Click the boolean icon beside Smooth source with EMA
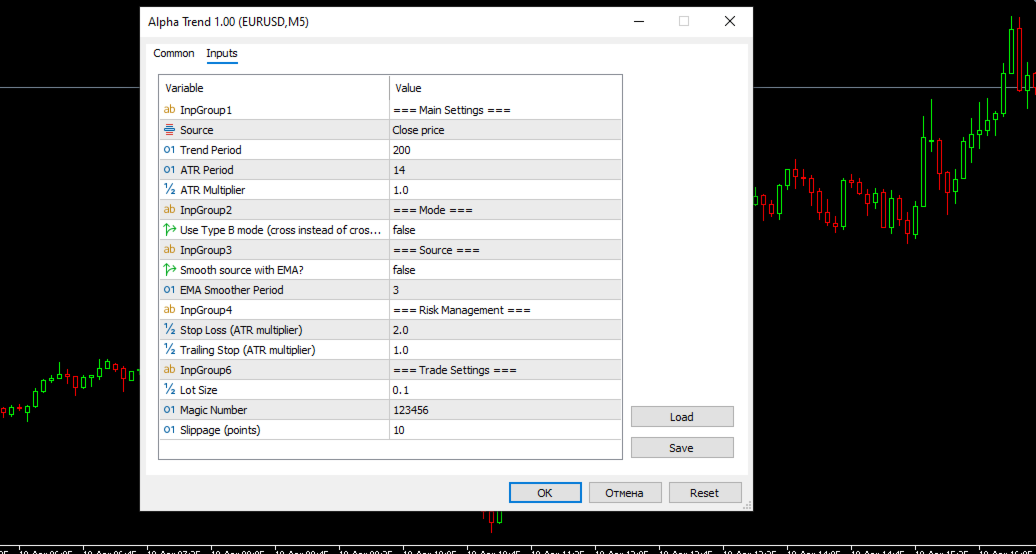Viewport: 1036px width, 554px height. (169, 270)
